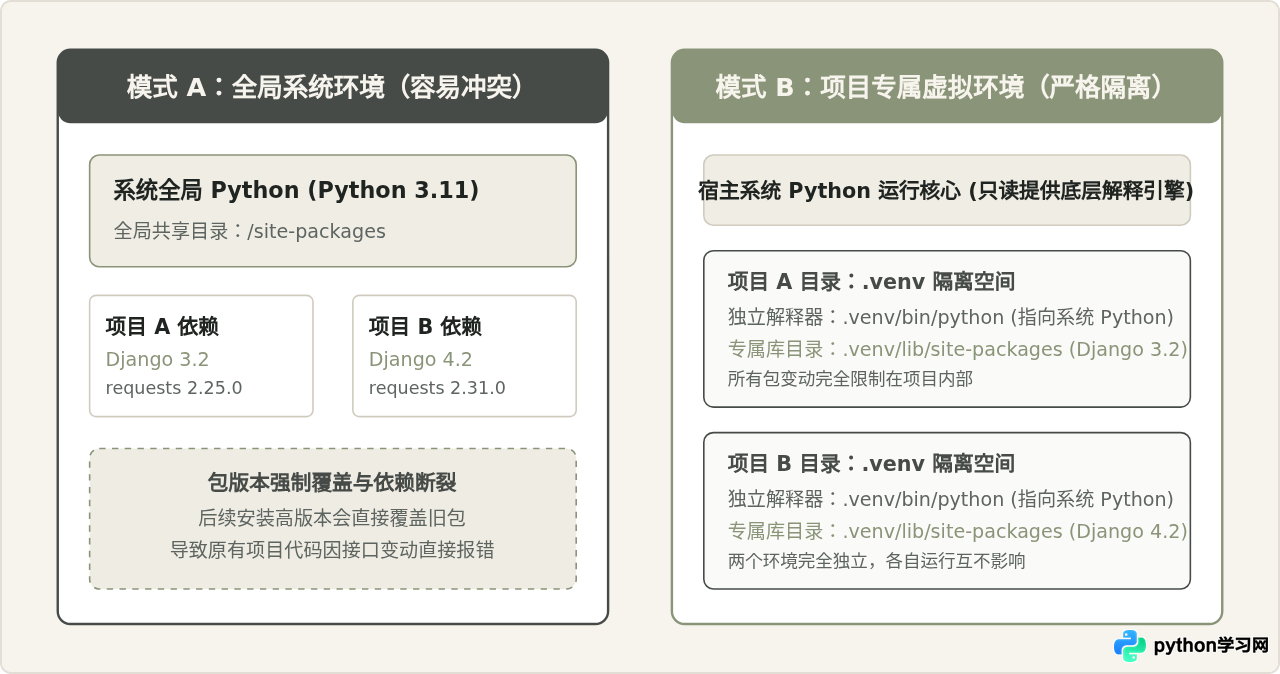Click '宿主系统 Python 运行核心' box text
Image resolution: width=1280 pixels, height=674 pixels.
coord(946,190)
